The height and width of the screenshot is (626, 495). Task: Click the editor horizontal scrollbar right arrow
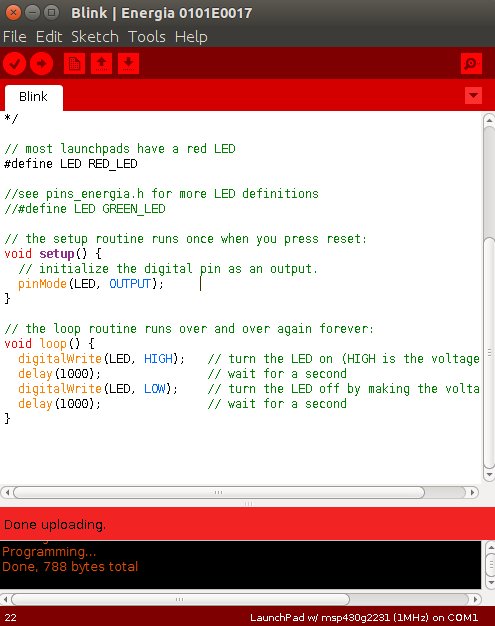point(473,492)
